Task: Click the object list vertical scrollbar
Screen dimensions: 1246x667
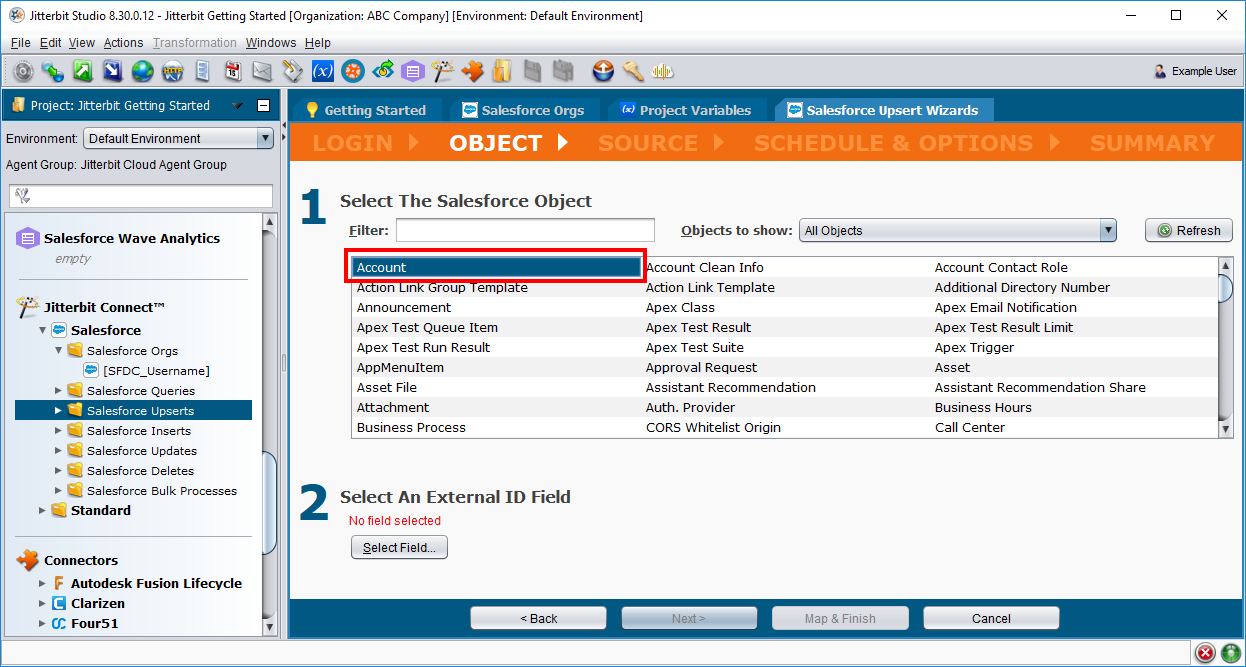Action: (1225, 346)
